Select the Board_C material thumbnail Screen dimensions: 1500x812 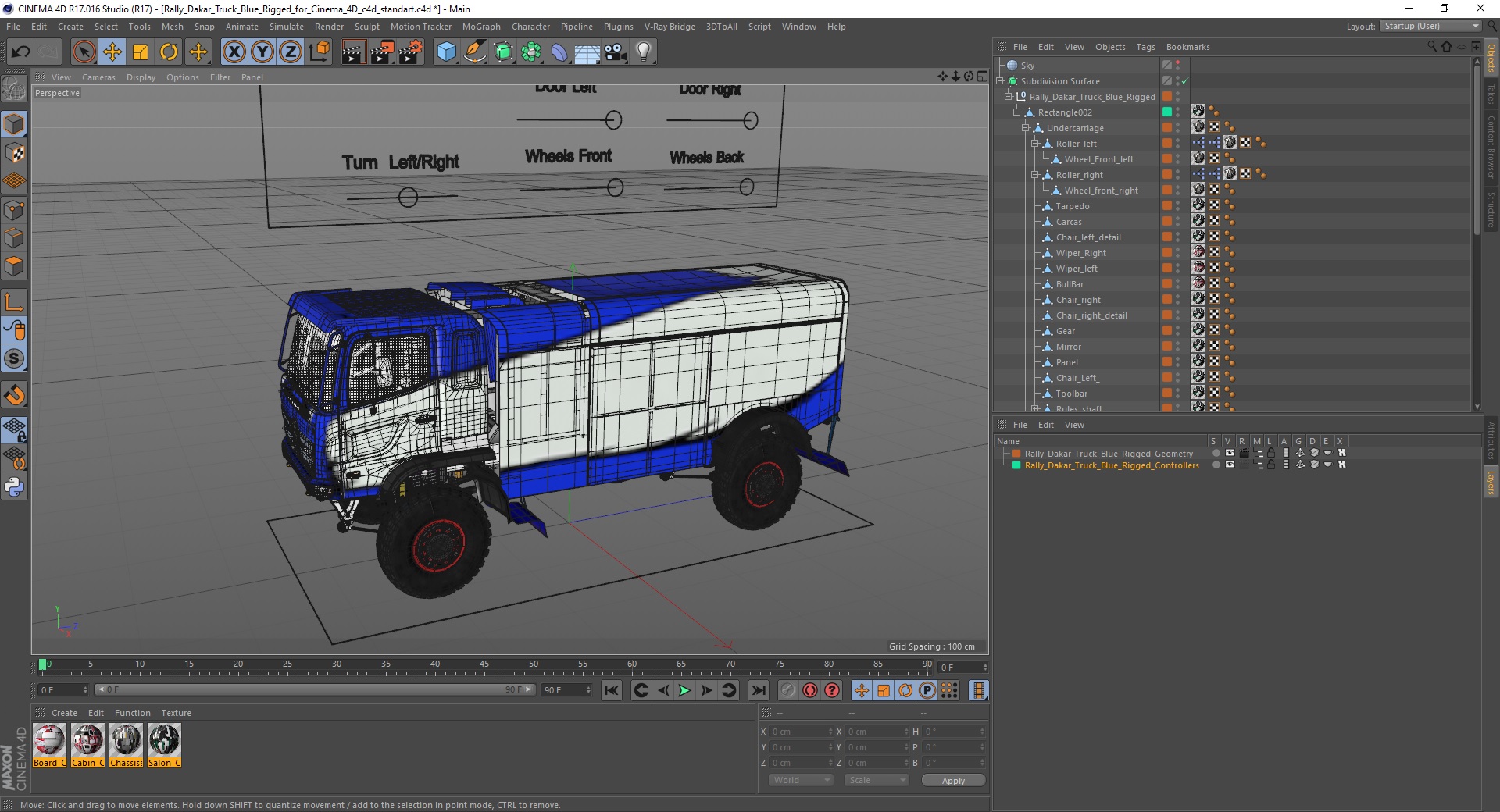(x=49, y=746)
